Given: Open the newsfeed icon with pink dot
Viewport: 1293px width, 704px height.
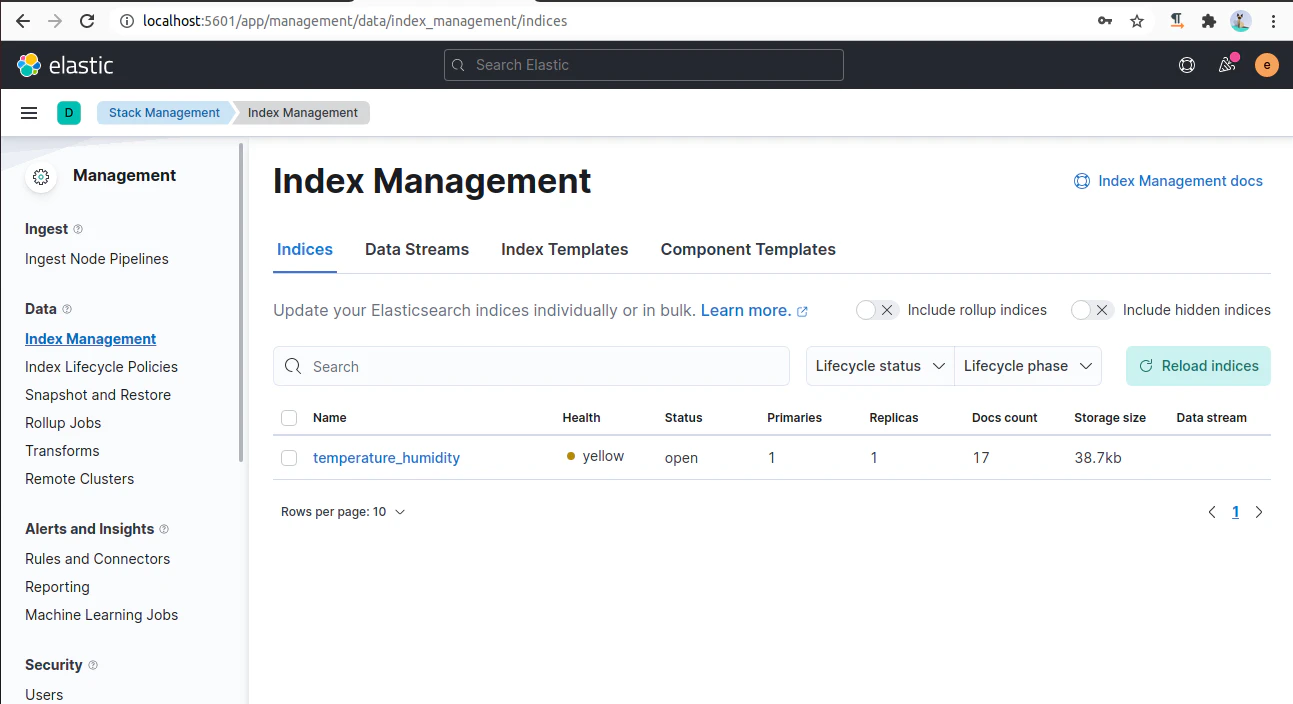Looking at the screenshot, I should click(x=1227, y=64).
